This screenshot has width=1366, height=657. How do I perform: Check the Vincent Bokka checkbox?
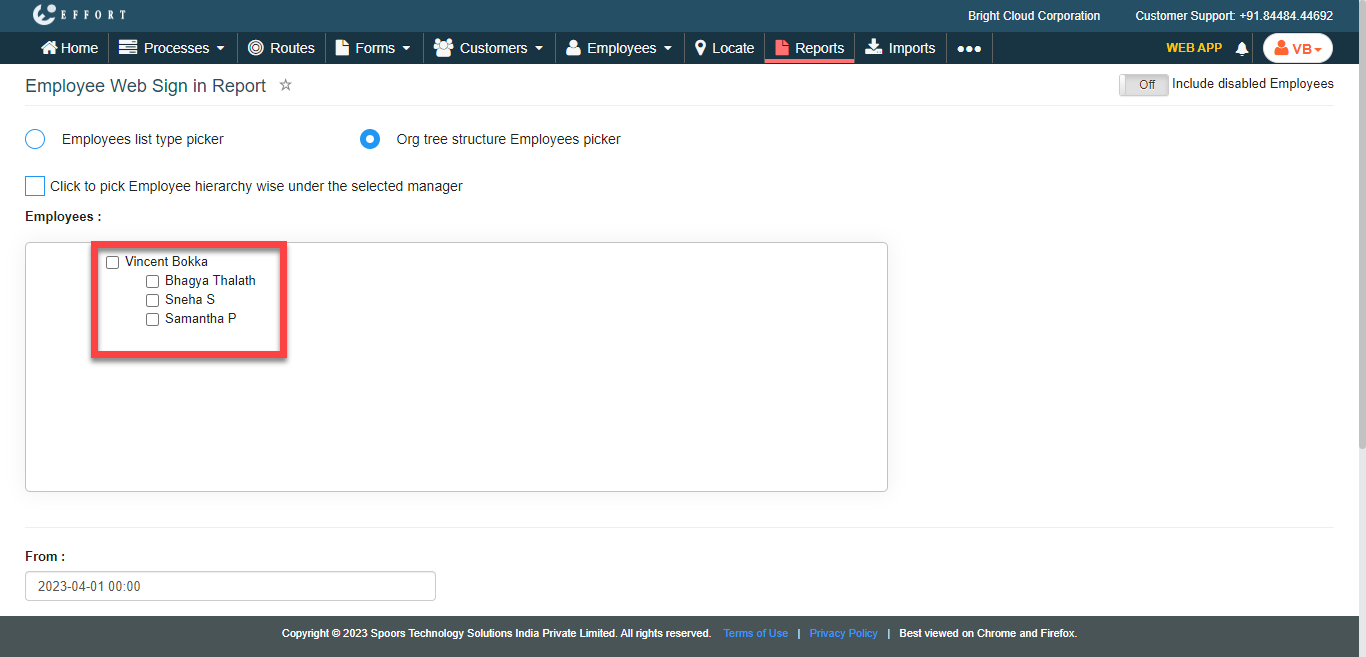[113, 262]
